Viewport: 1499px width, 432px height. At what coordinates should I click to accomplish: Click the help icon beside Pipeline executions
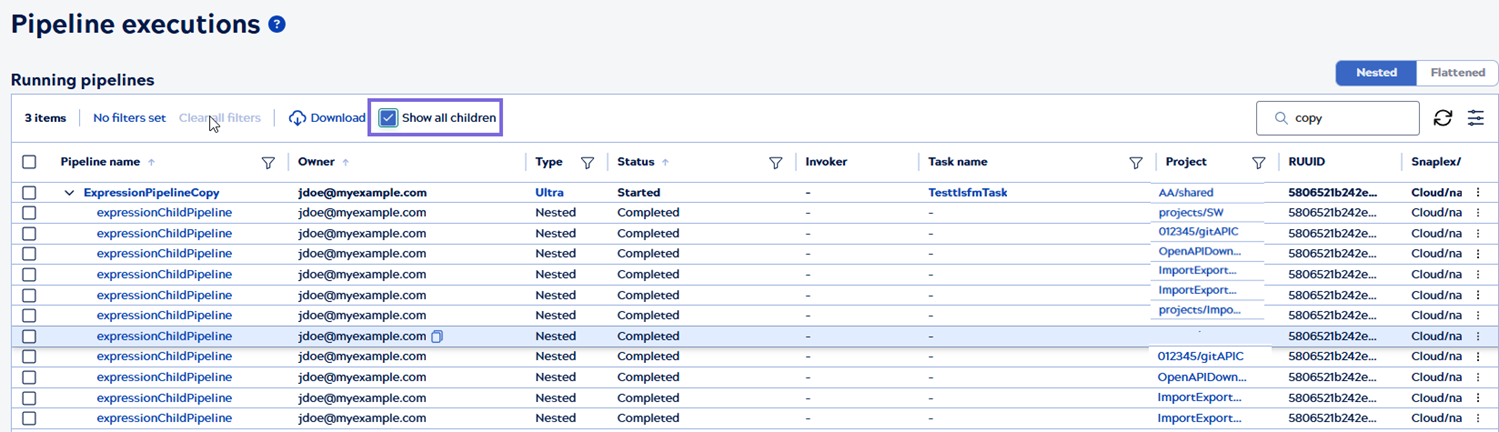pos(277,25)
